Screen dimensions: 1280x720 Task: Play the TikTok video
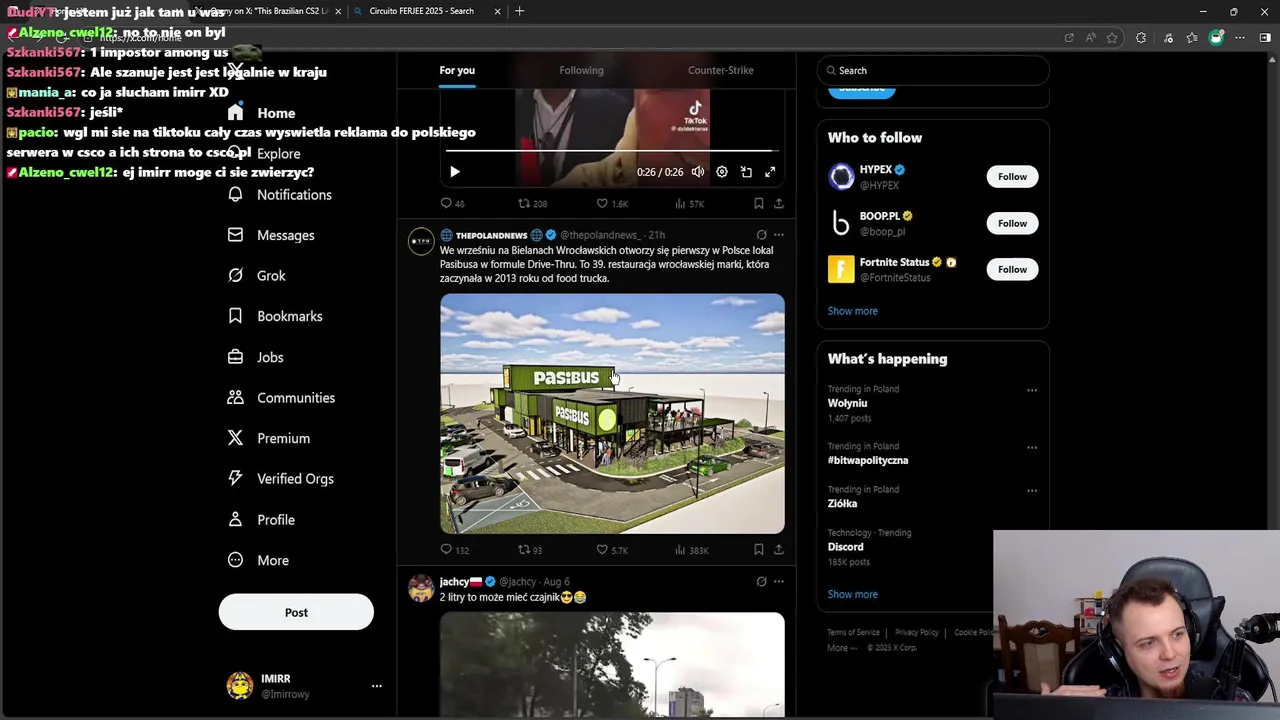tap(455, 172)
